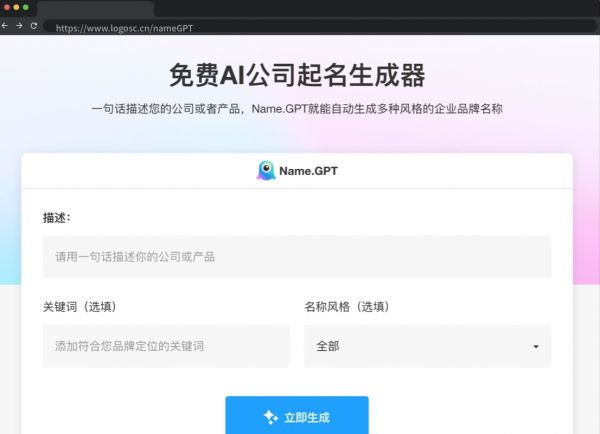Screen dimensions: 600x434
Task: Maximize window with green button
Action: click(26, 7)
